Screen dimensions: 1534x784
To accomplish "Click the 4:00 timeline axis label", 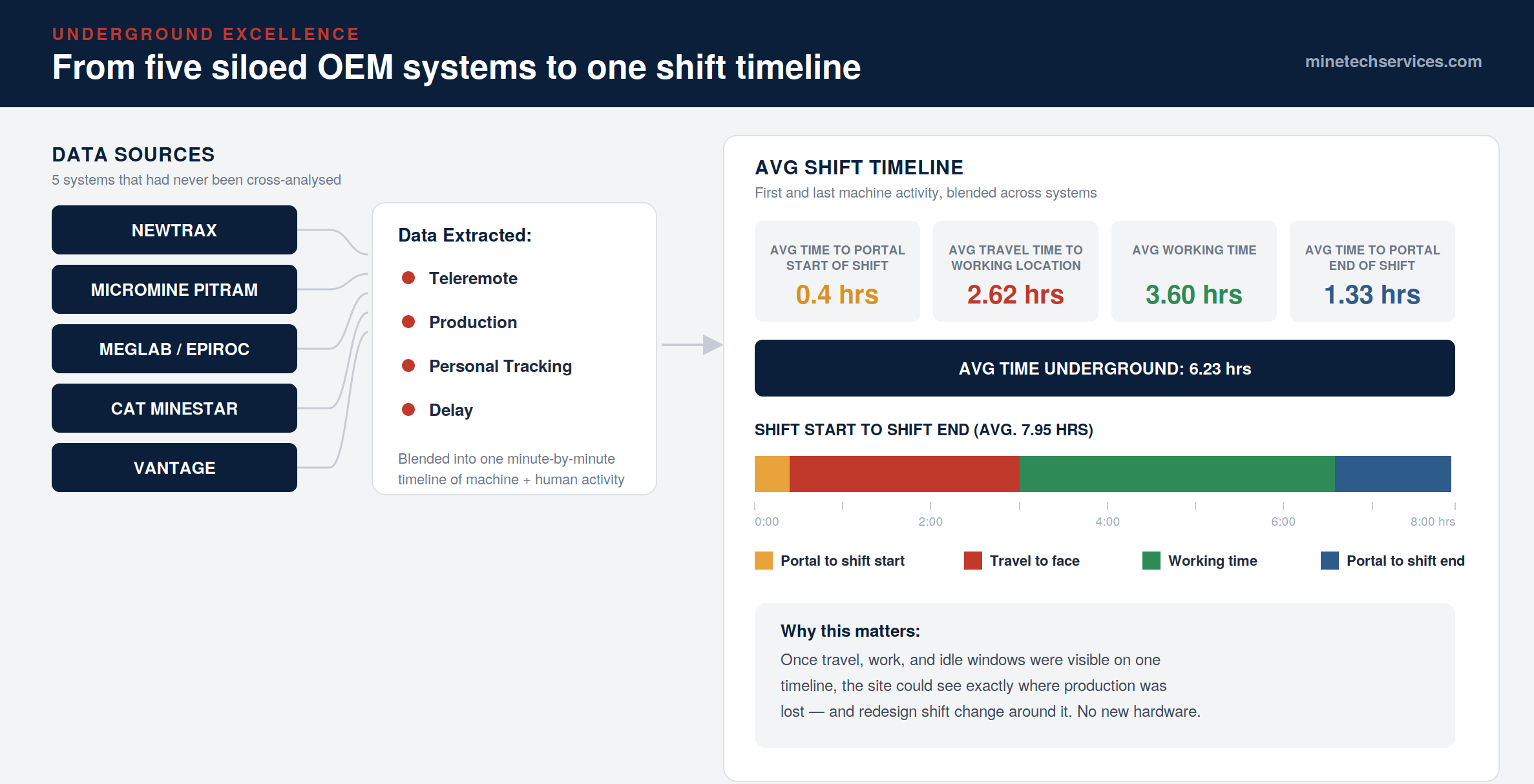I will 1108,521.
